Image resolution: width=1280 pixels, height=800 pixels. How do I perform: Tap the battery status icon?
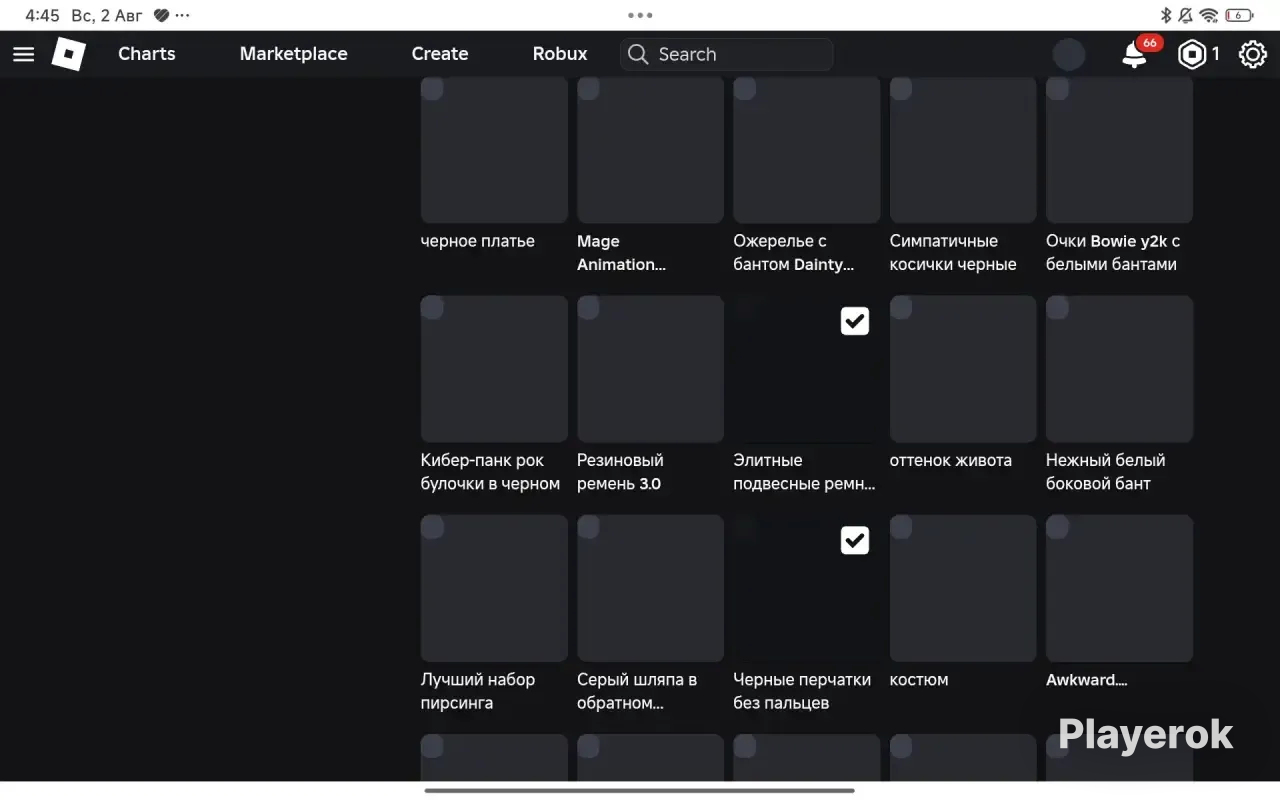pyautogui.click(x=1238, y=15)
